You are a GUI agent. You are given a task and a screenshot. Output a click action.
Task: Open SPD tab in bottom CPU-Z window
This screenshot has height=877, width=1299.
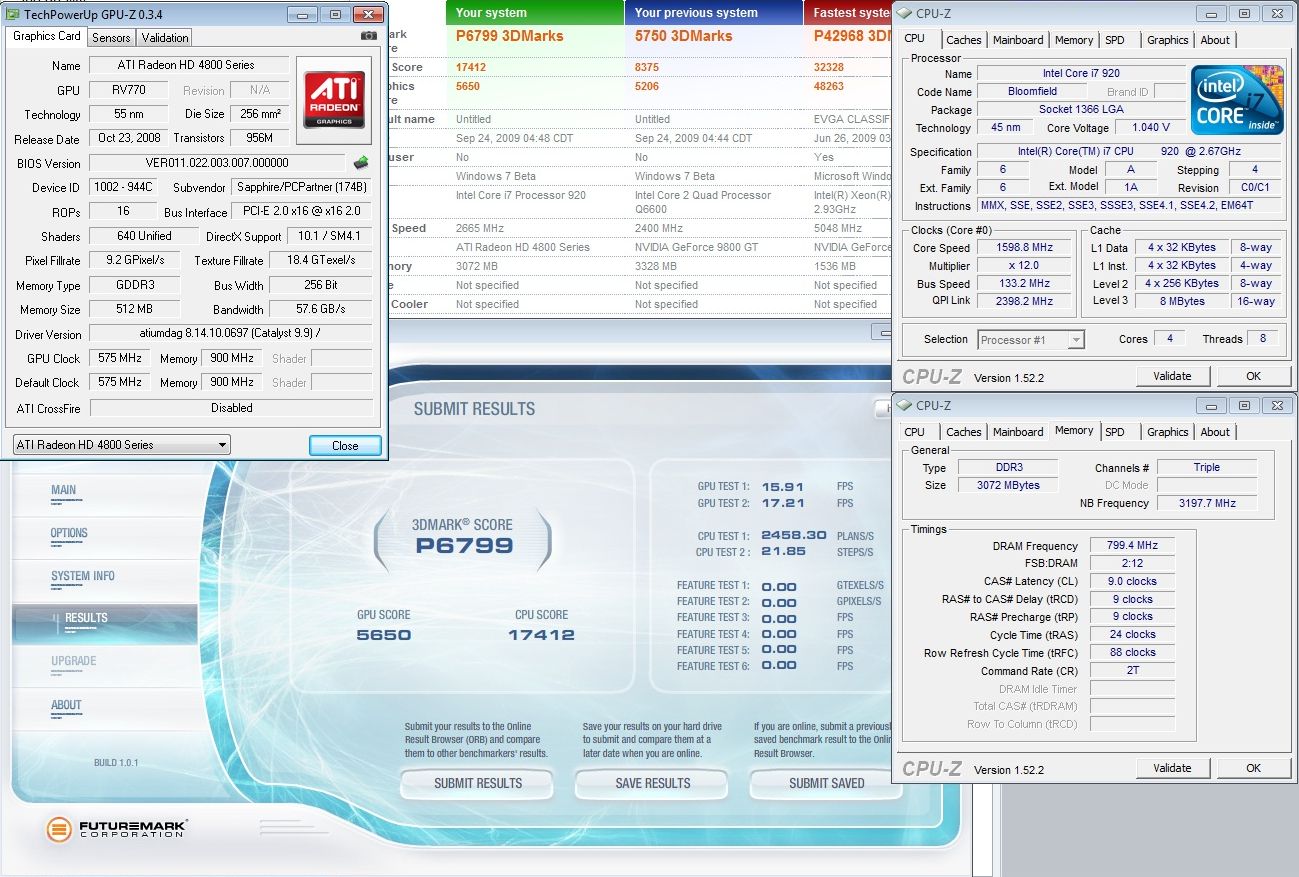1115,432
